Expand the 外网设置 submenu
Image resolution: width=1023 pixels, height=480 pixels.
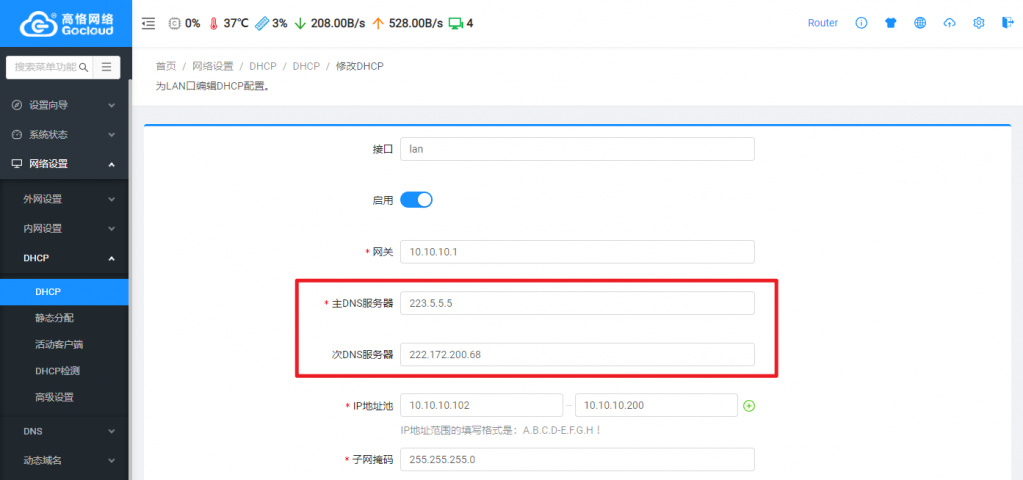(64, 199)
